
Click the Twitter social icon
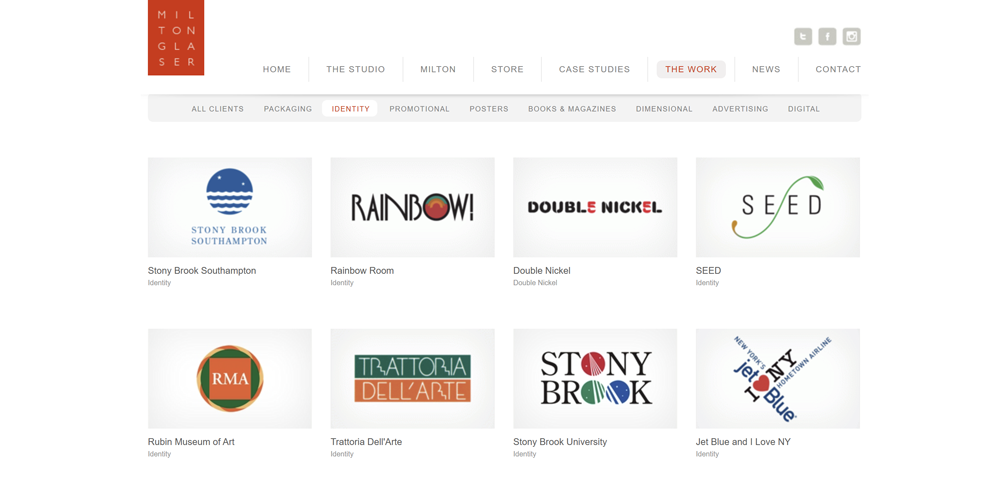[x=802, y=37]
